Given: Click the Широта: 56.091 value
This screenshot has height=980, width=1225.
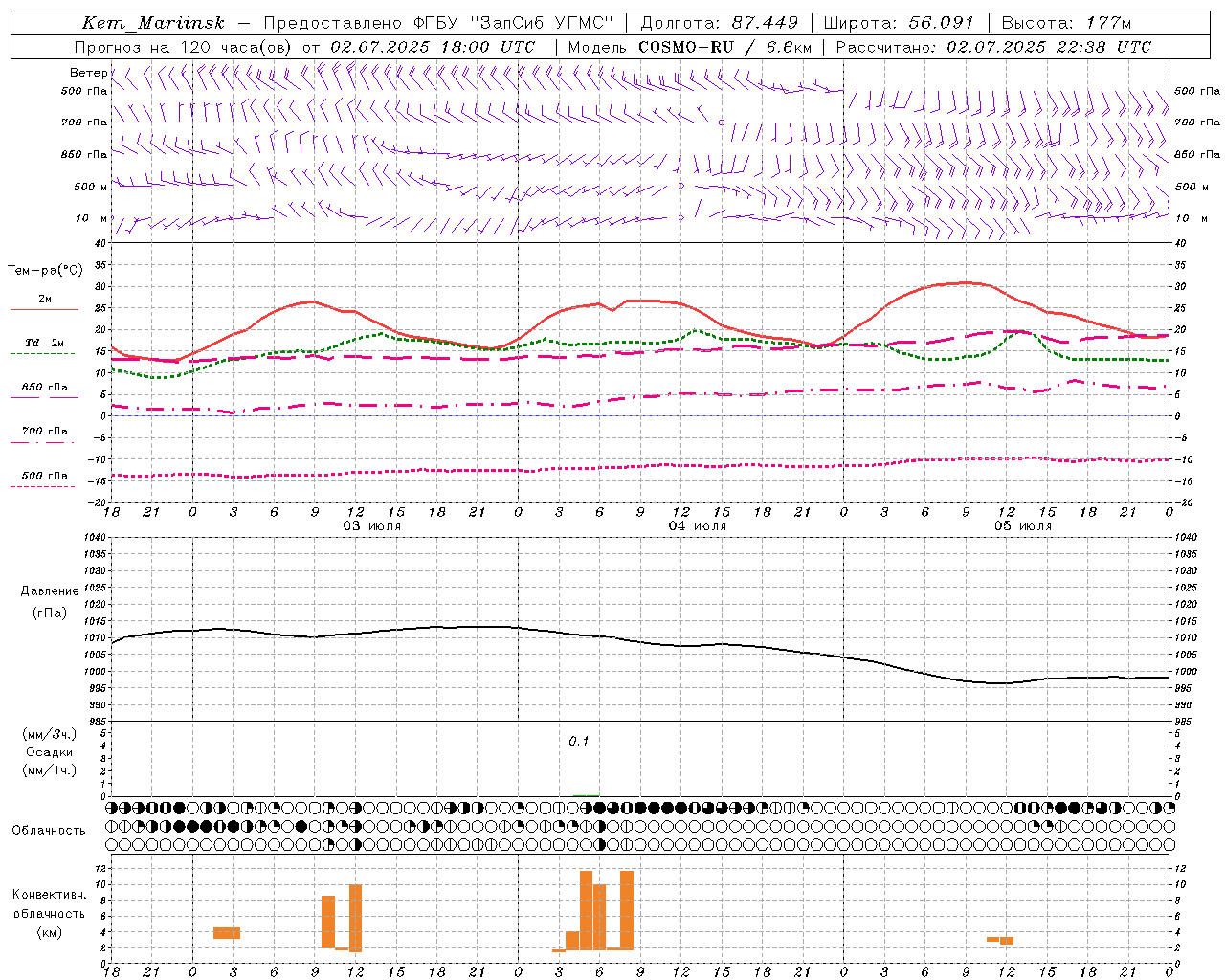Looking at the screenshot, I should point(899,23).
